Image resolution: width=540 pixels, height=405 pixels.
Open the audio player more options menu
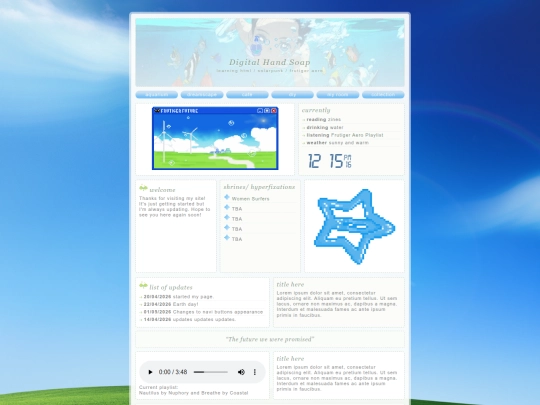coord(255,372)
